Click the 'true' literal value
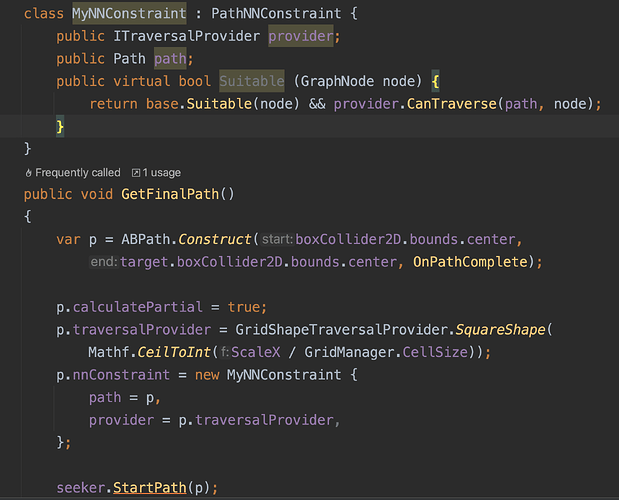This screenshot has width=619, height=500. (243, 307)
